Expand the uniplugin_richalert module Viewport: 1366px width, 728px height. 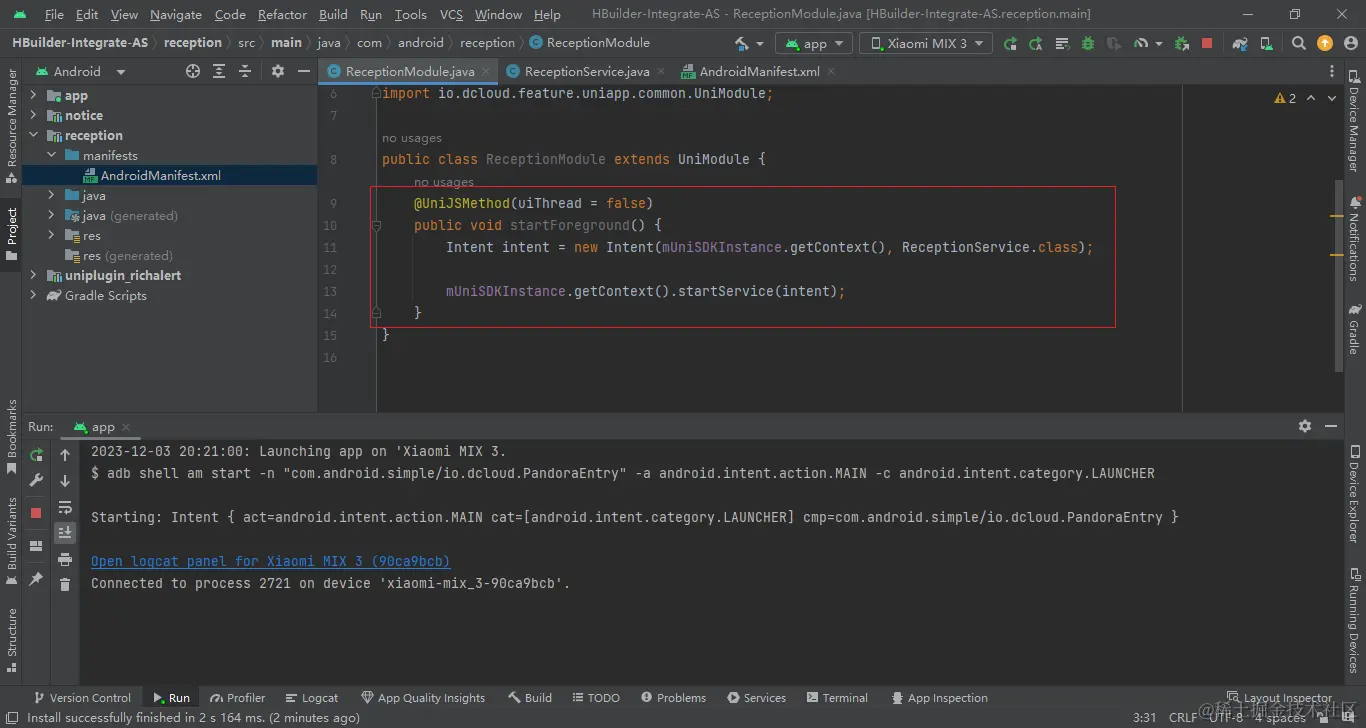click(x=34, y=275)
